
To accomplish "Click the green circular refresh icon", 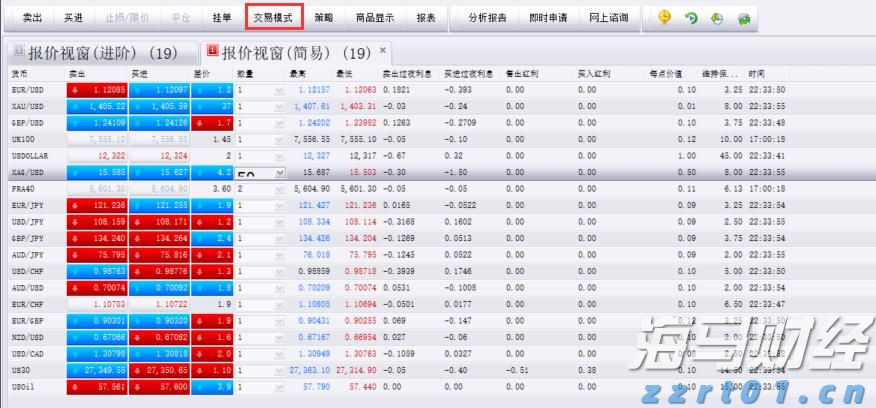I will 691,18.
